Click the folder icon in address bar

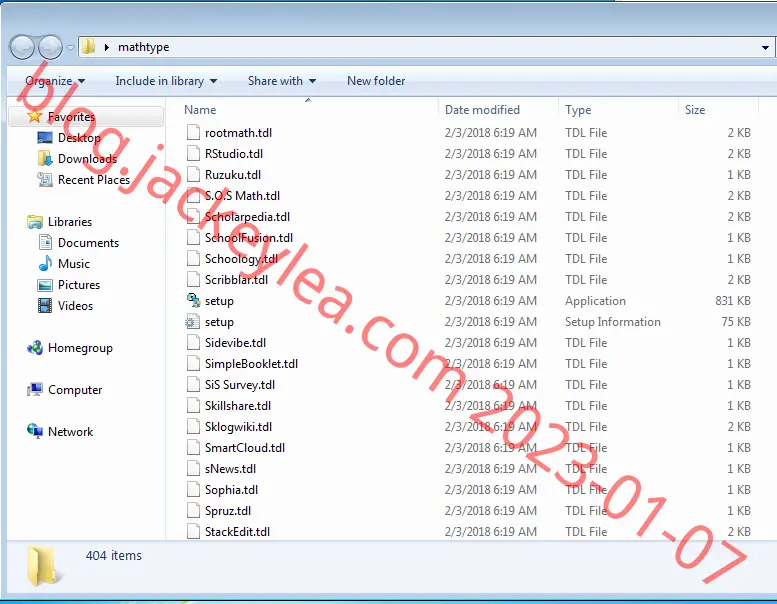pyautogui.click(x=89, y=47)
